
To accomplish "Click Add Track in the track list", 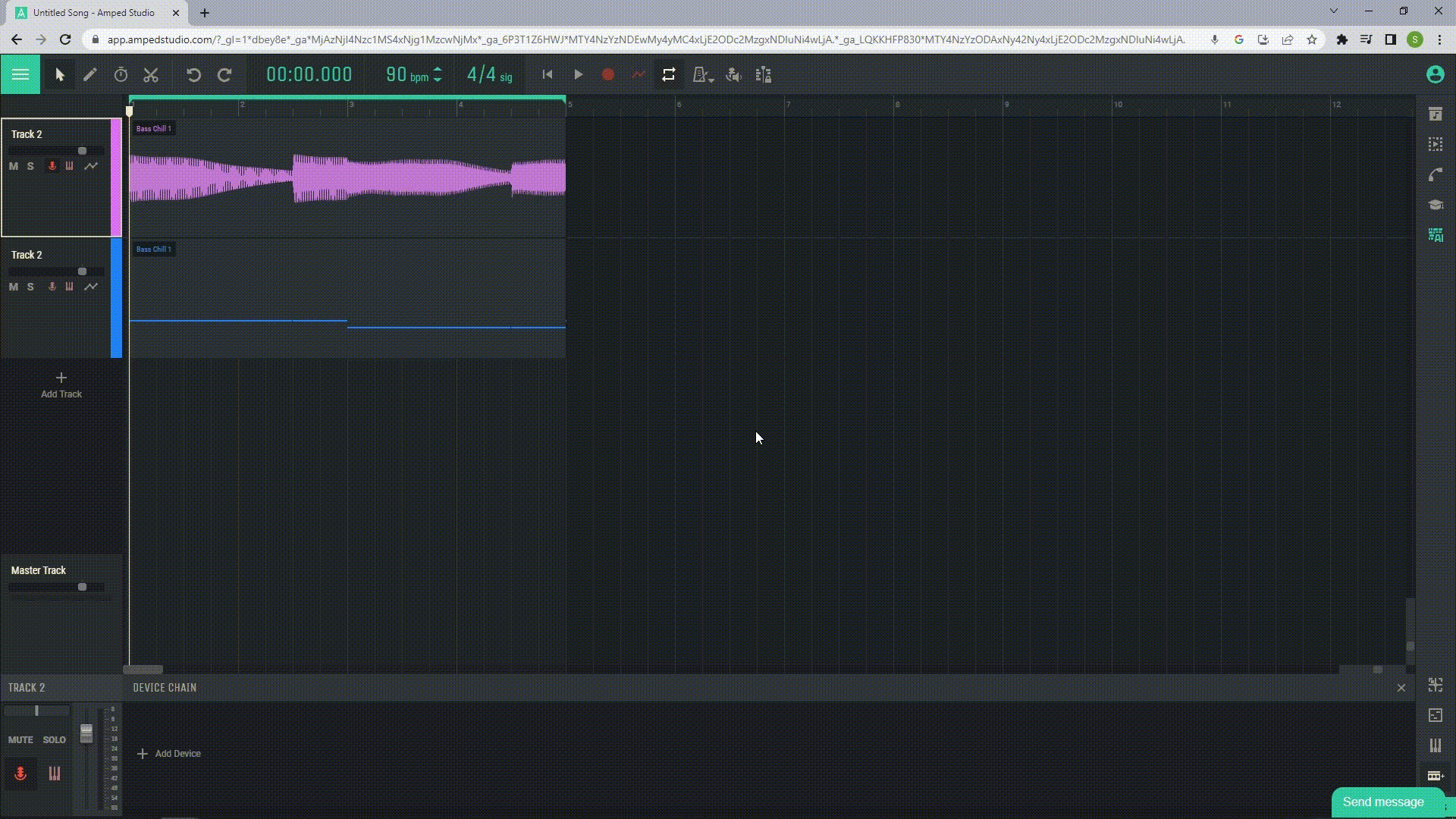I will pos(61,385).
